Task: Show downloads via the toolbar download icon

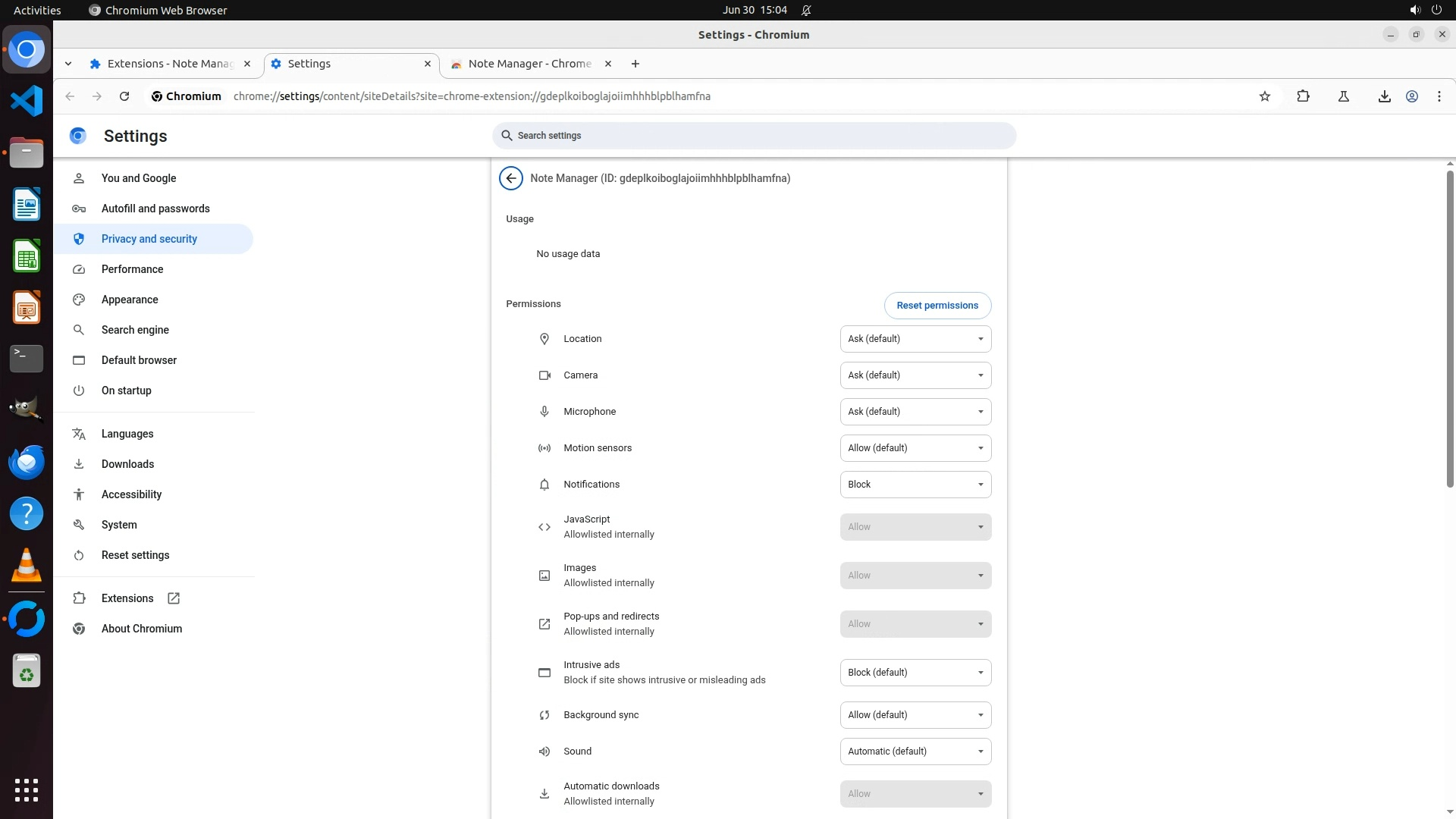Action: click(1384, 96)
